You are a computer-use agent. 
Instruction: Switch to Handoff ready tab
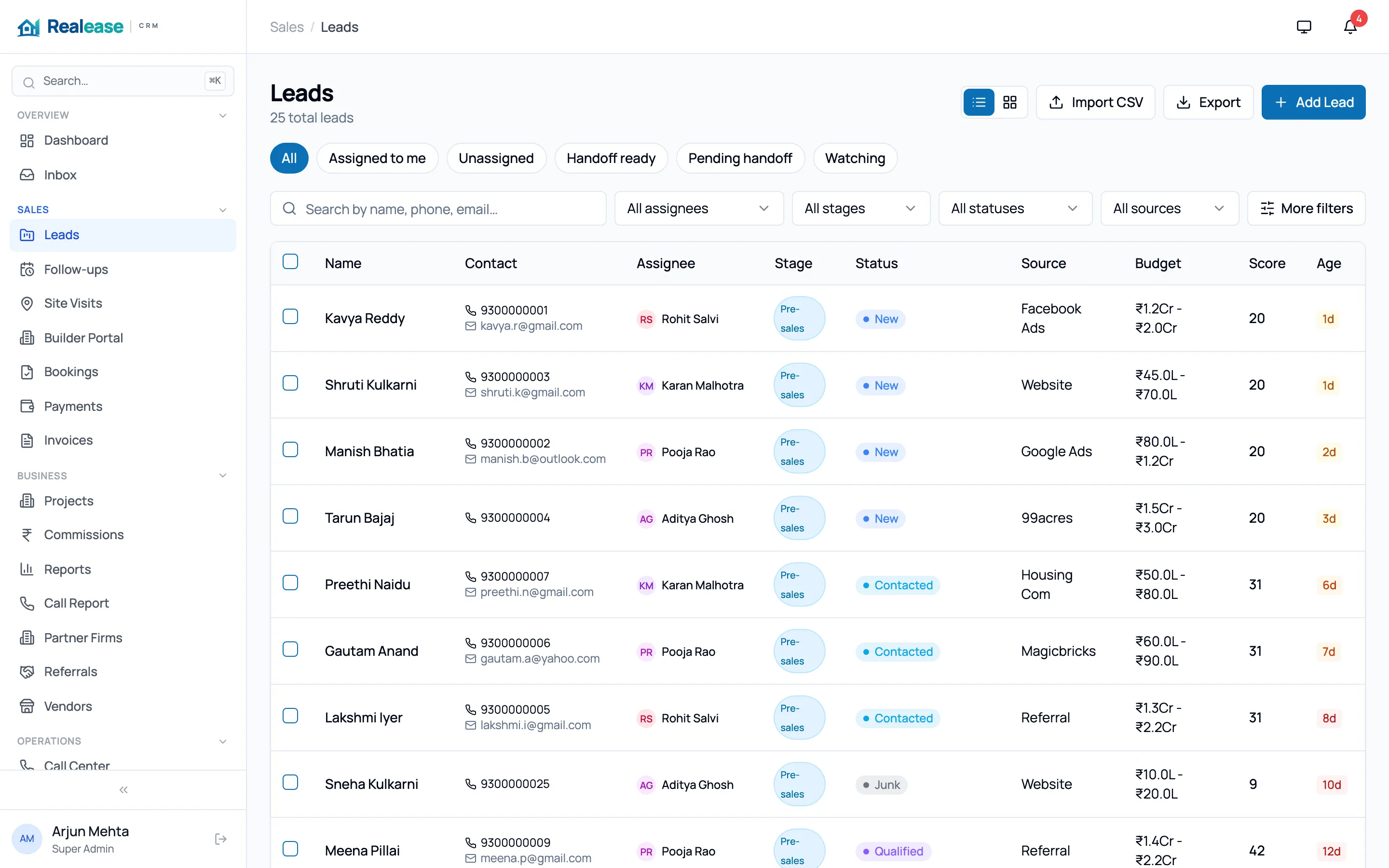pos(611,159)
